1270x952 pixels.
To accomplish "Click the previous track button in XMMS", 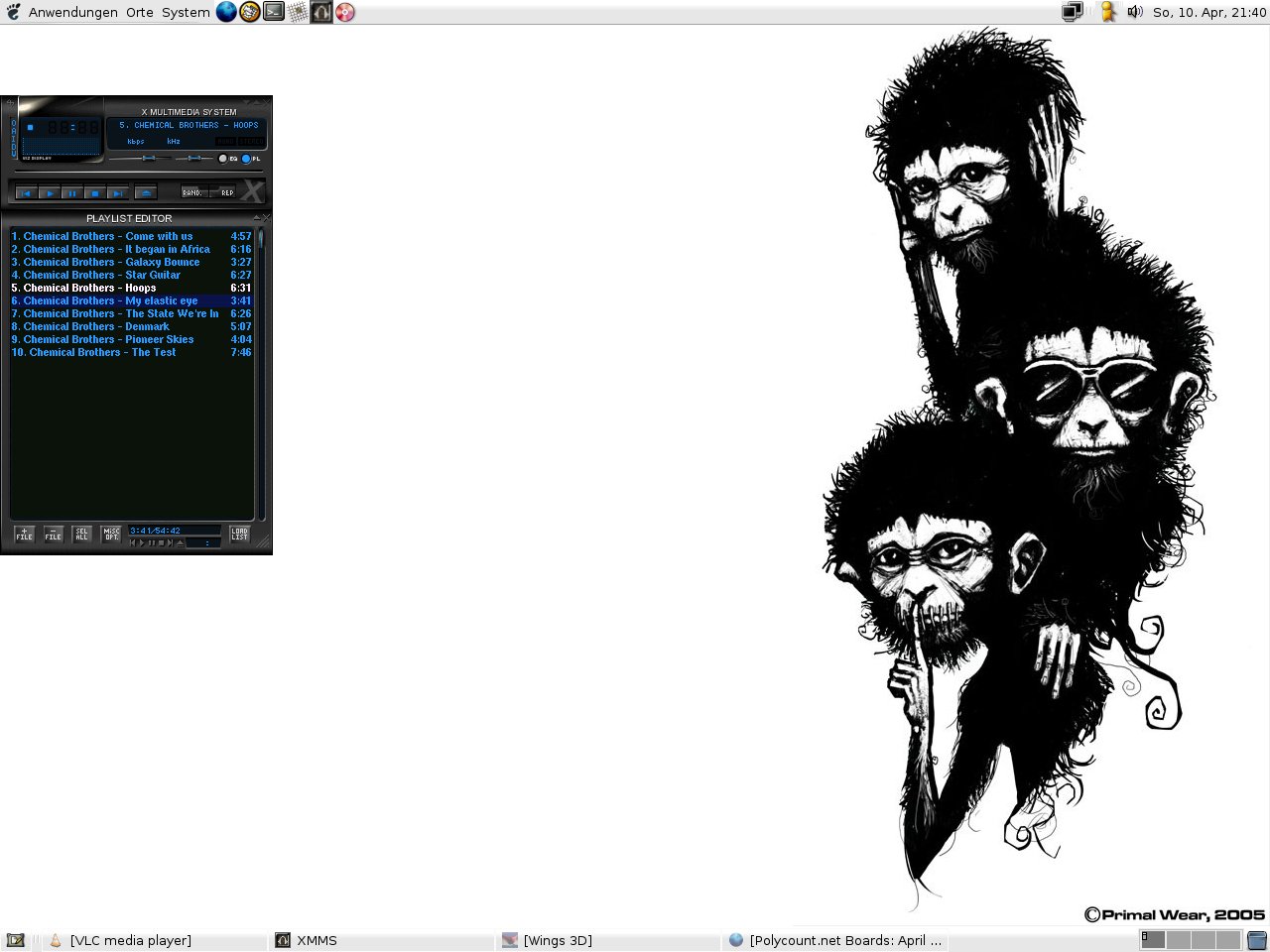I will (x=27, y=193).
